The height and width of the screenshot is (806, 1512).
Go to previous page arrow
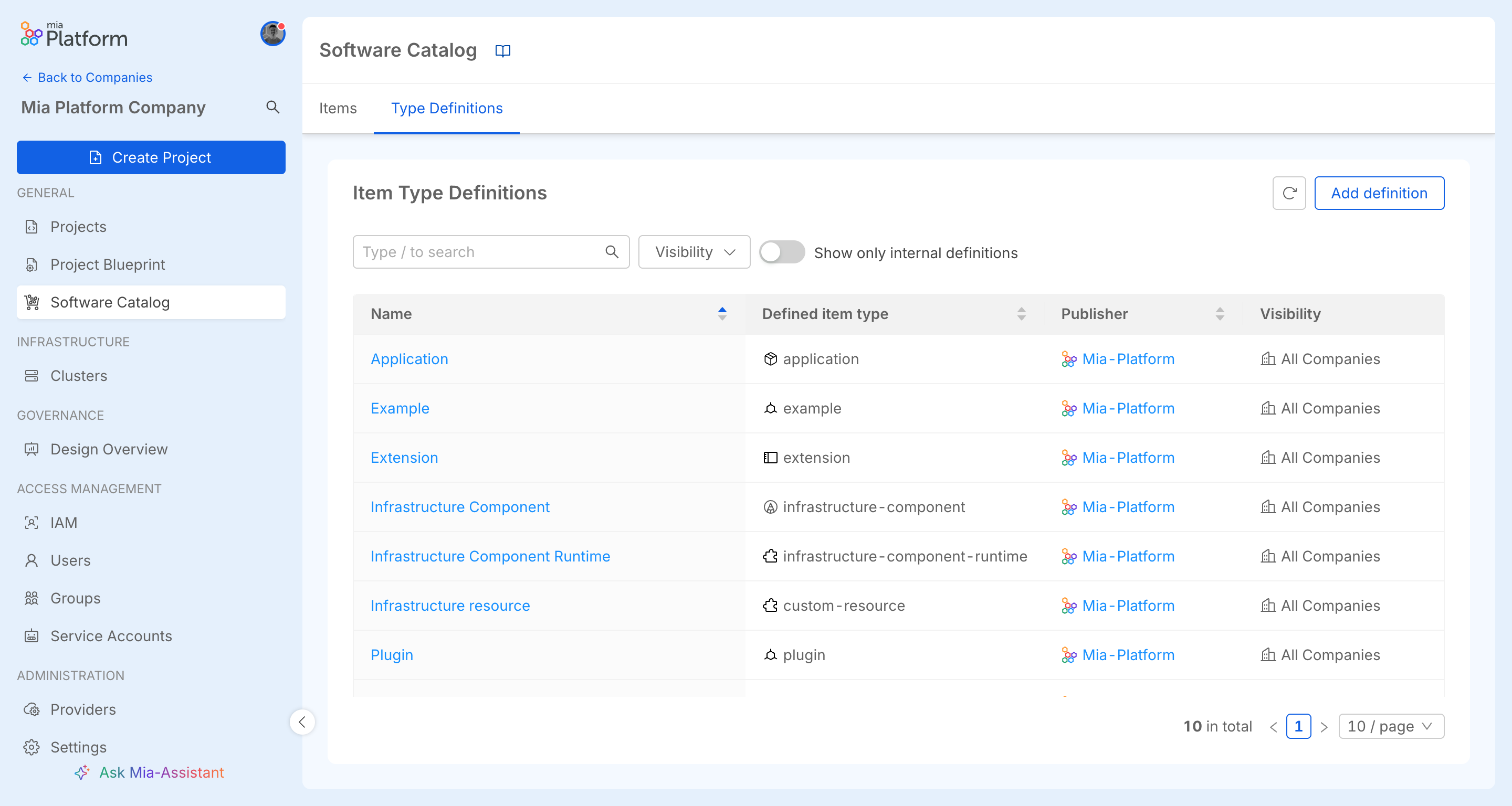[x=1273, y=727]
